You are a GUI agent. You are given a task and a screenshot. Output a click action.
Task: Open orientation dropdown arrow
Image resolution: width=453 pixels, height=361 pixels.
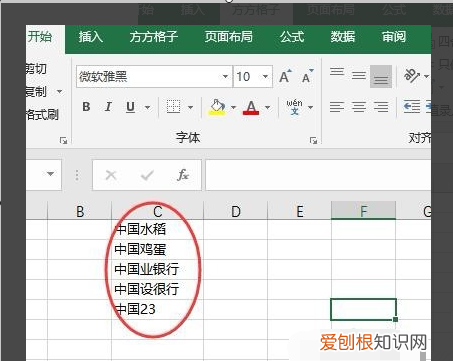[426, 76]
